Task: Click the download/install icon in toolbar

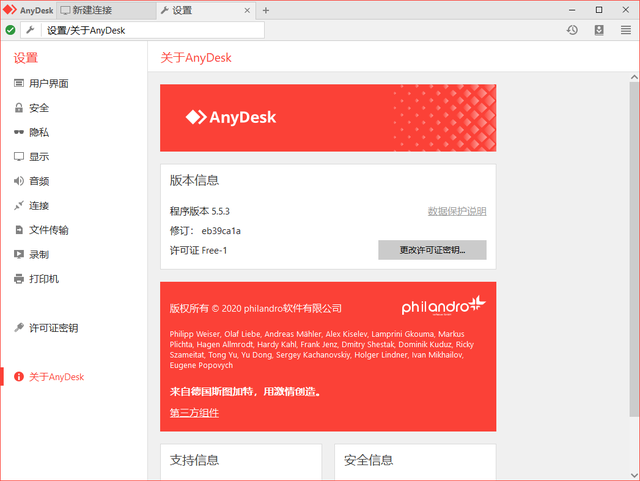Action: (x=599, y=30)
